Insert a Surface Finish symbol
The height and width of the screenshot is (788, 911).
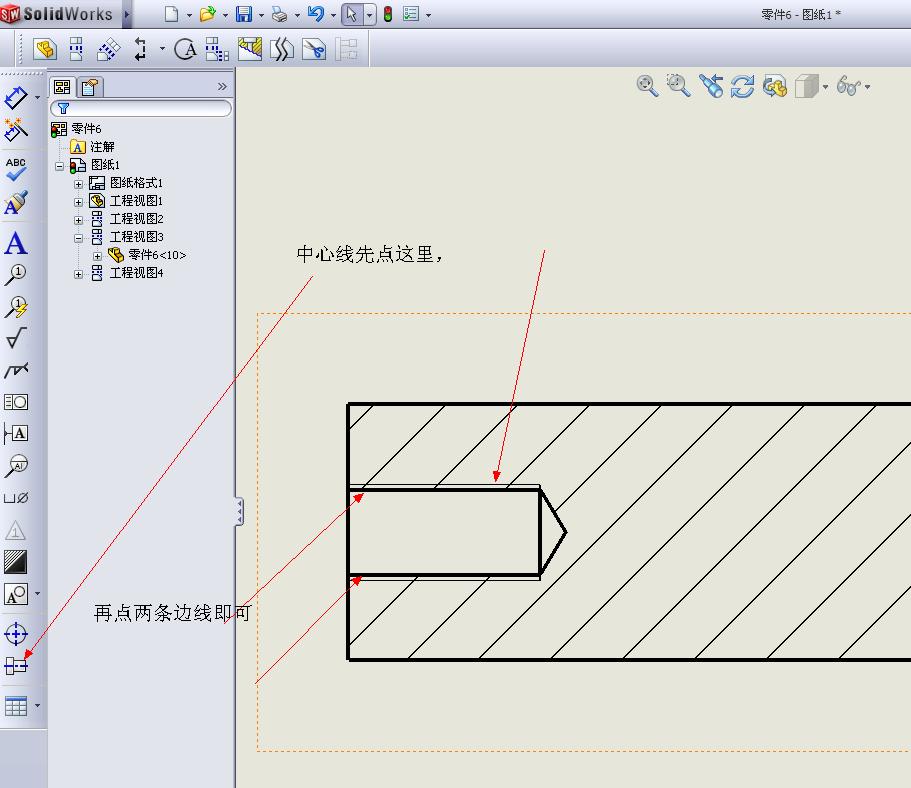(16, 338)
